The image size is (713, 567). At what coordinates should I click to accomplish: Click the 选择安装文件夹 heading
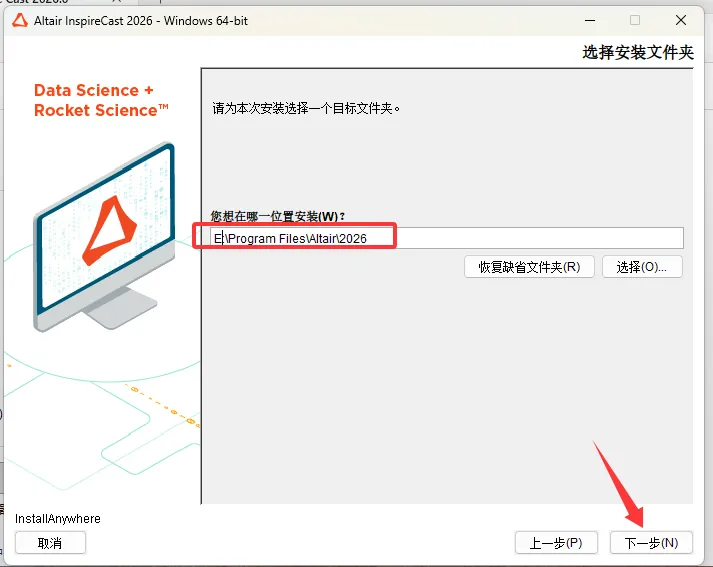point(638,53)
